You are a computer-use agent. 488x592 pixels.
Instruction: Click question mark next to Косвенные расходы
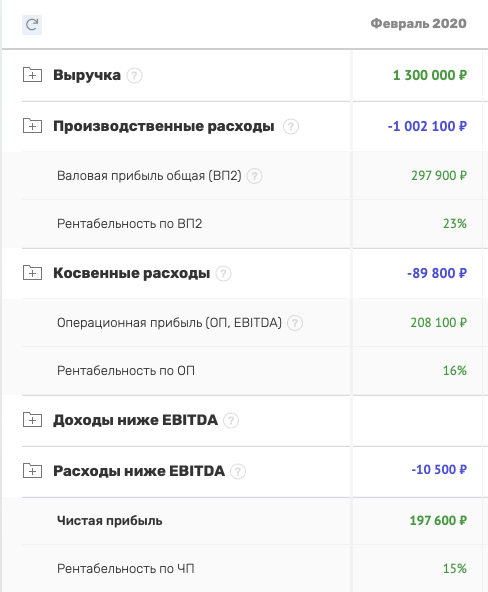coord(223,273)
